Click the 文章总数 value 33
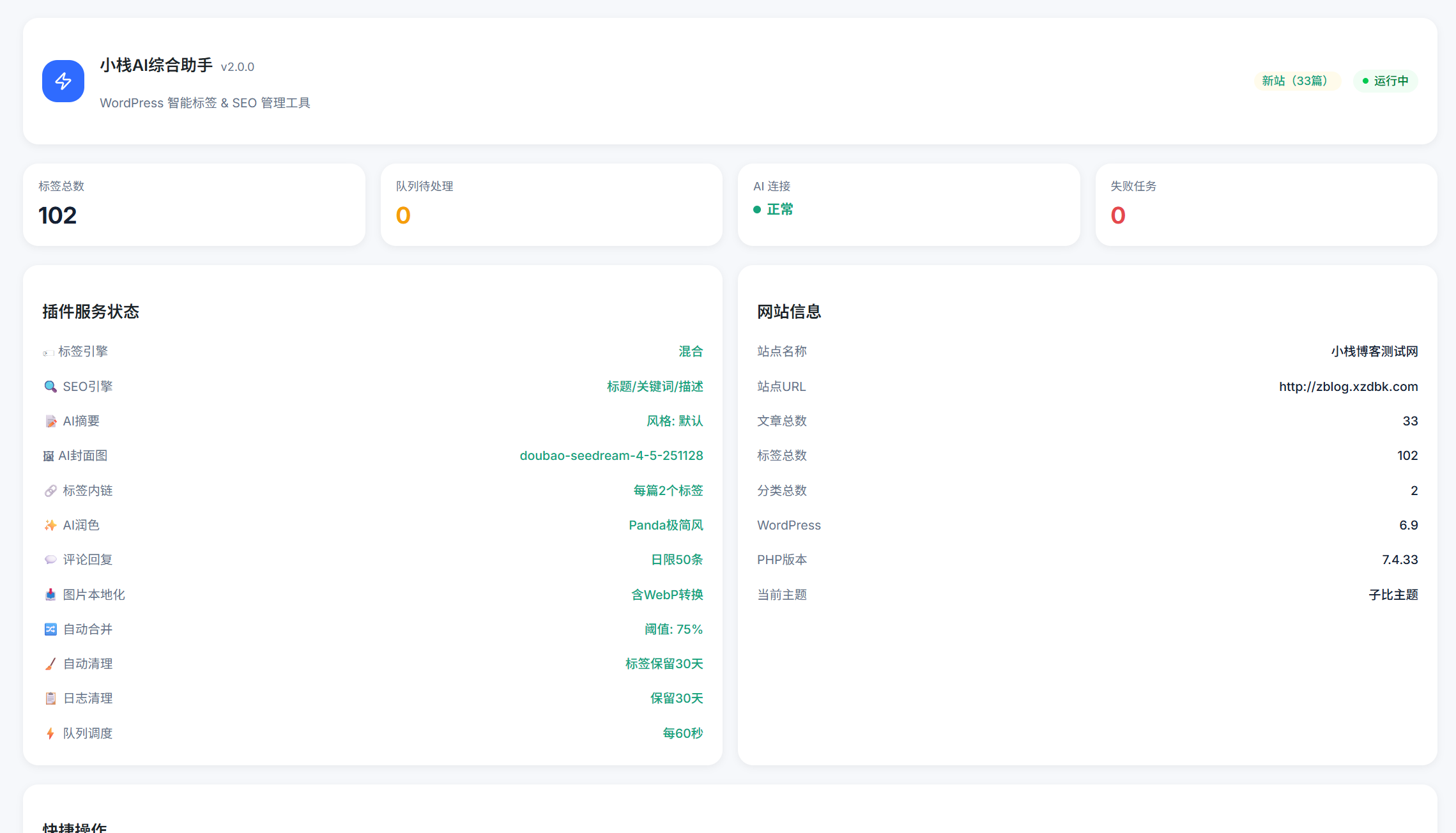 (x=1410, y=421)
